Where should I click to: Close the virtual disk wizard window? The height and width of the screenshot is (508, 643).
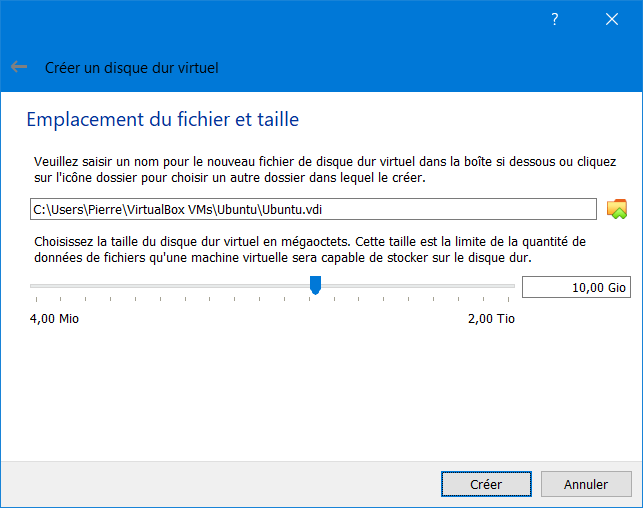click(x=612, y=19)
